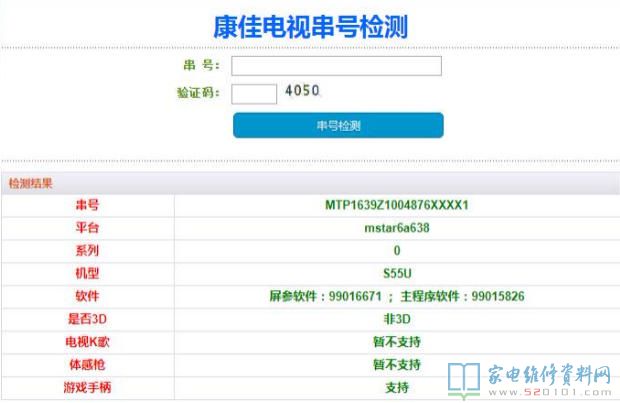Click the 串号 serial number input field
This screenshot has height=403, width=620.
click(336, 66)
